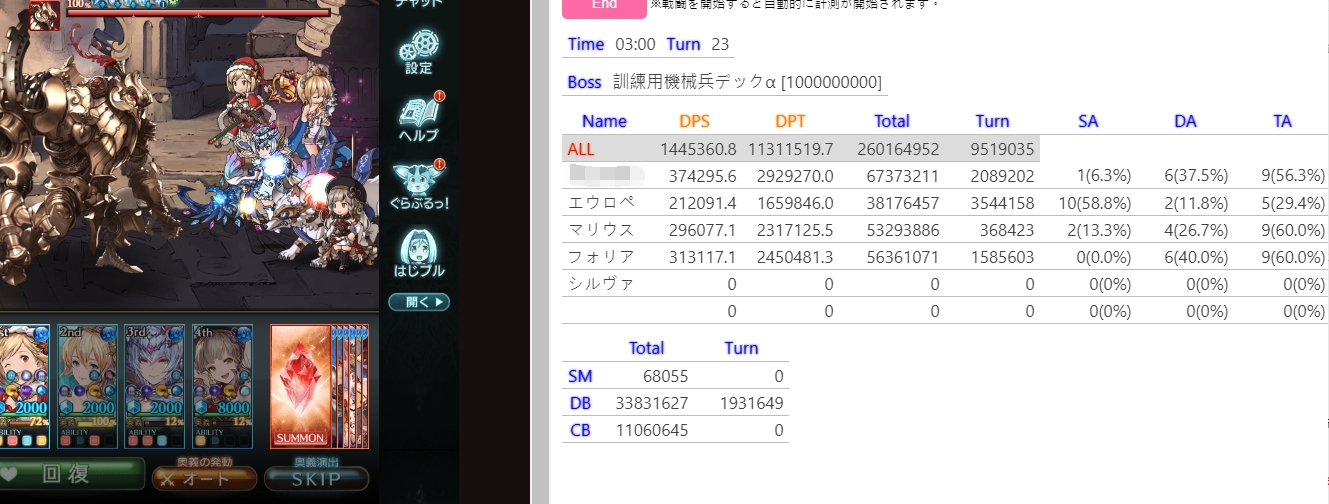Viewport: 1329px width, 504px height.
Task: Click the DA column header
Action: tap(1185, 121)
